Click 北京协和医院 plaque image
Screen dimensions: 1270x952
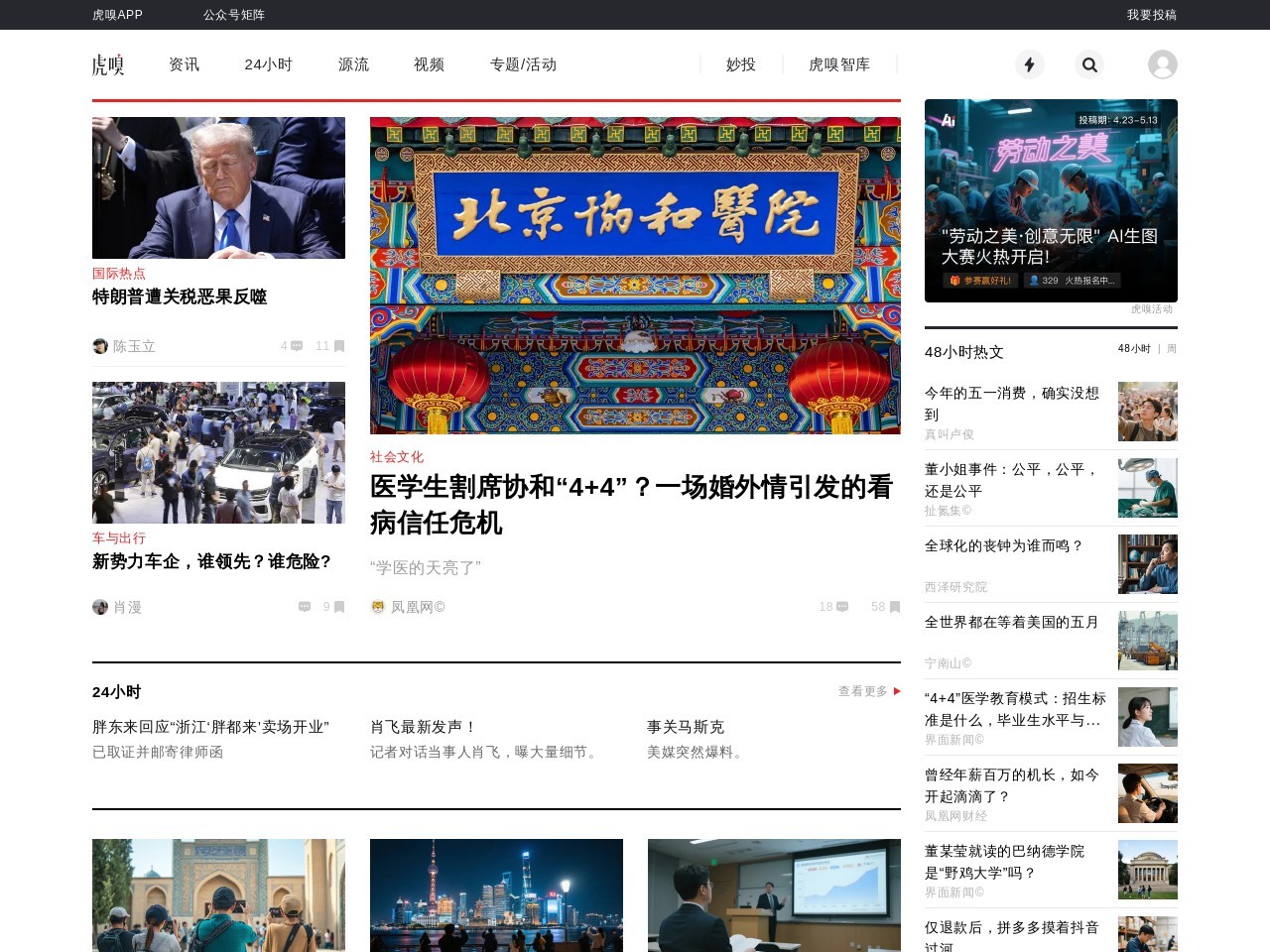(635, 276)
